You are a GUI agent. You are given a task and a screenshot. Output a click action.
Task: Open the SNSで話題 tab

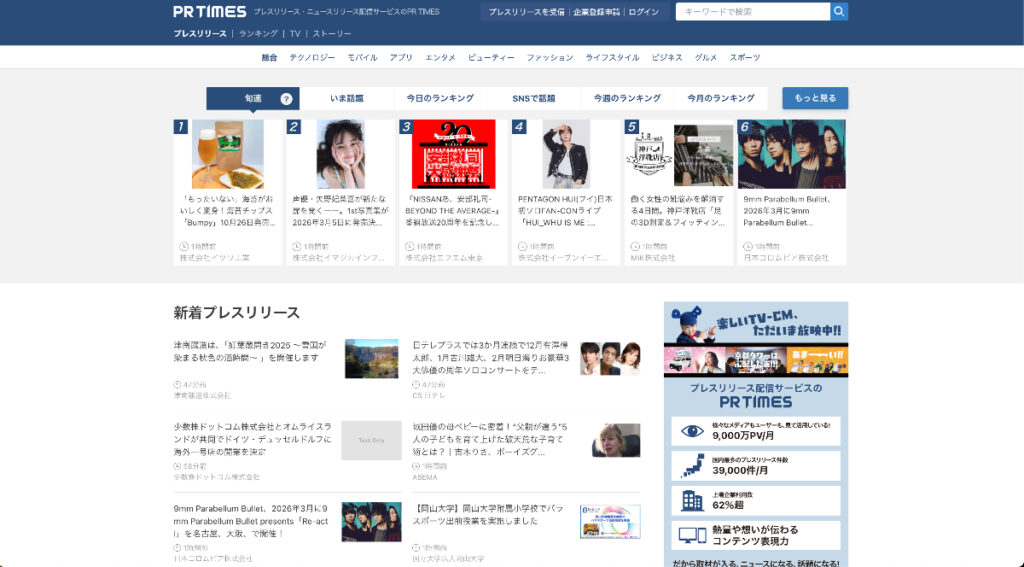[x=534, y=99]
